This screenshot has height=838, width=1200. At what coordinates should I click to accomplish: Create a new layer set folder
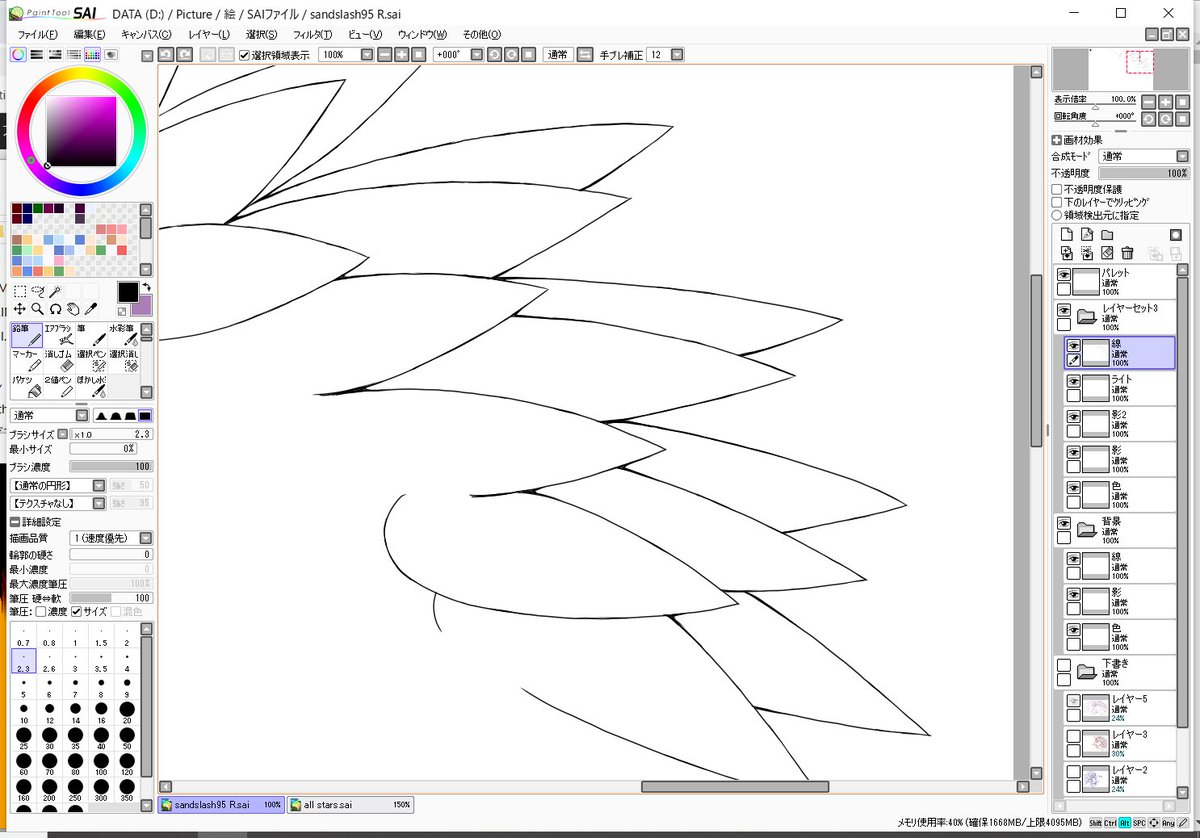1107,234
